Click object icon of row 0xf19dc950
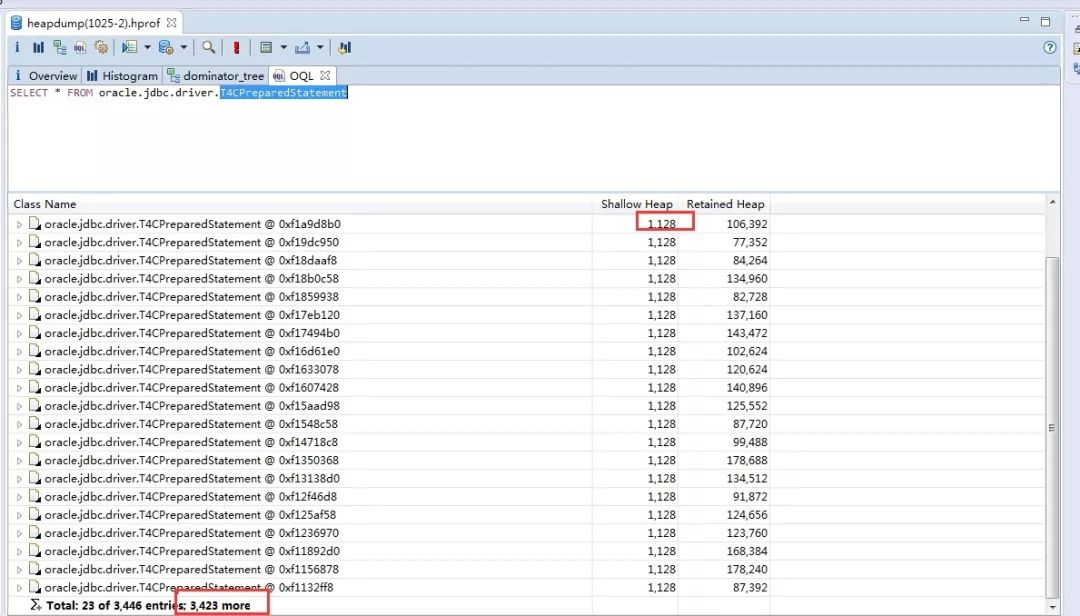1080x616 pixels. point(35,242)
